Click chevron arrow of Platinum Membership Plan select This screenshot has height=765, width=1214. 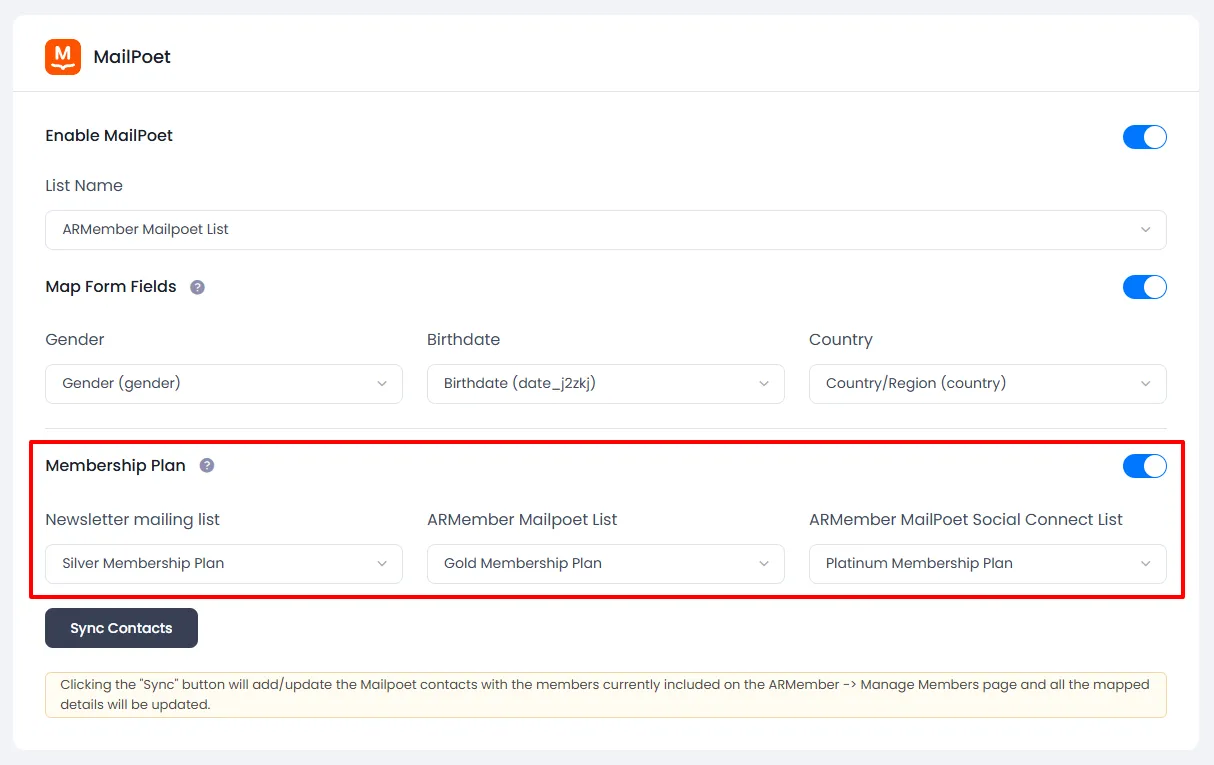click(1145, 564)
